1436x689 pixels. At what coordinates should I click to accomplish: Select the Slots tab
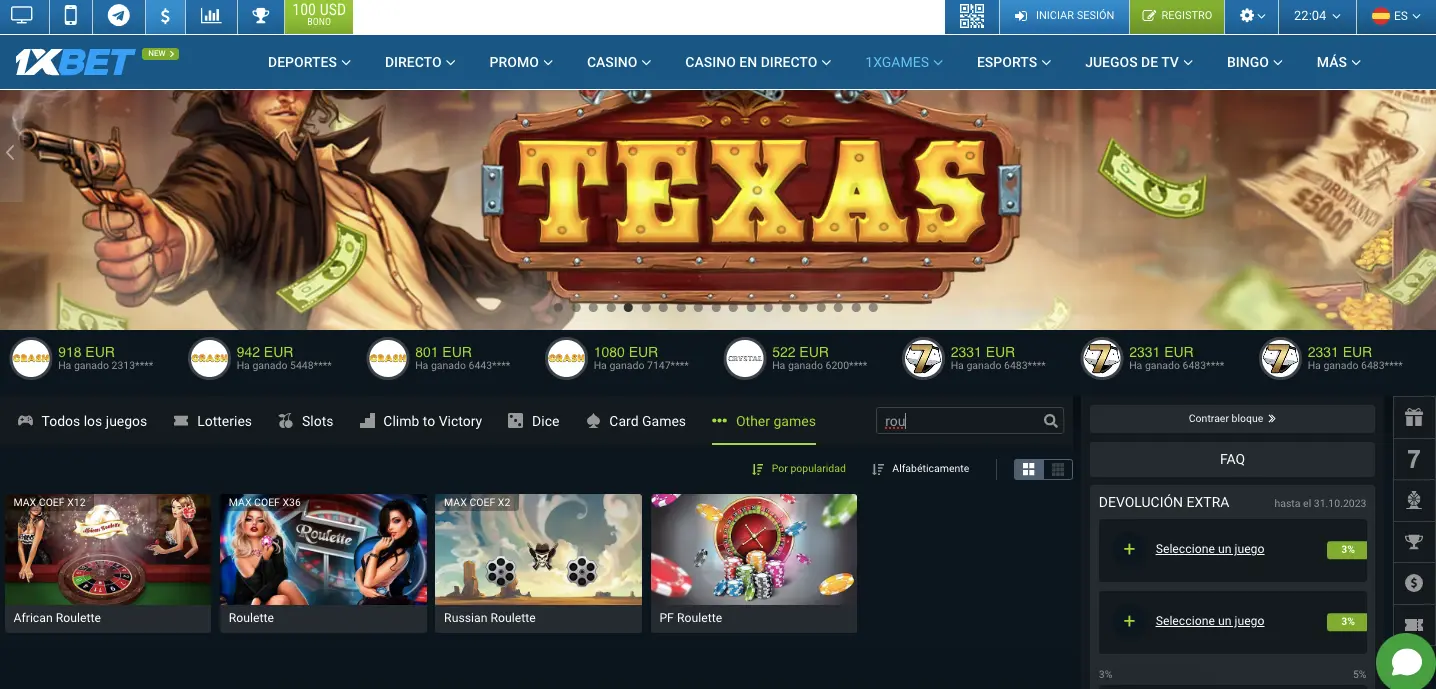(x=306, y=421)
